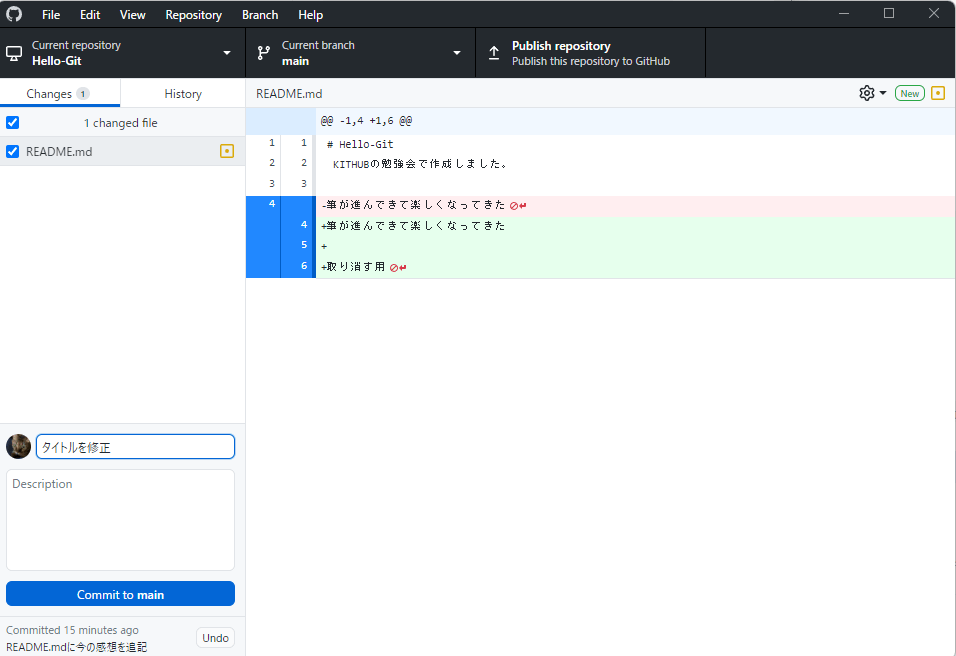Click inside the commit title field

[135, 446]
